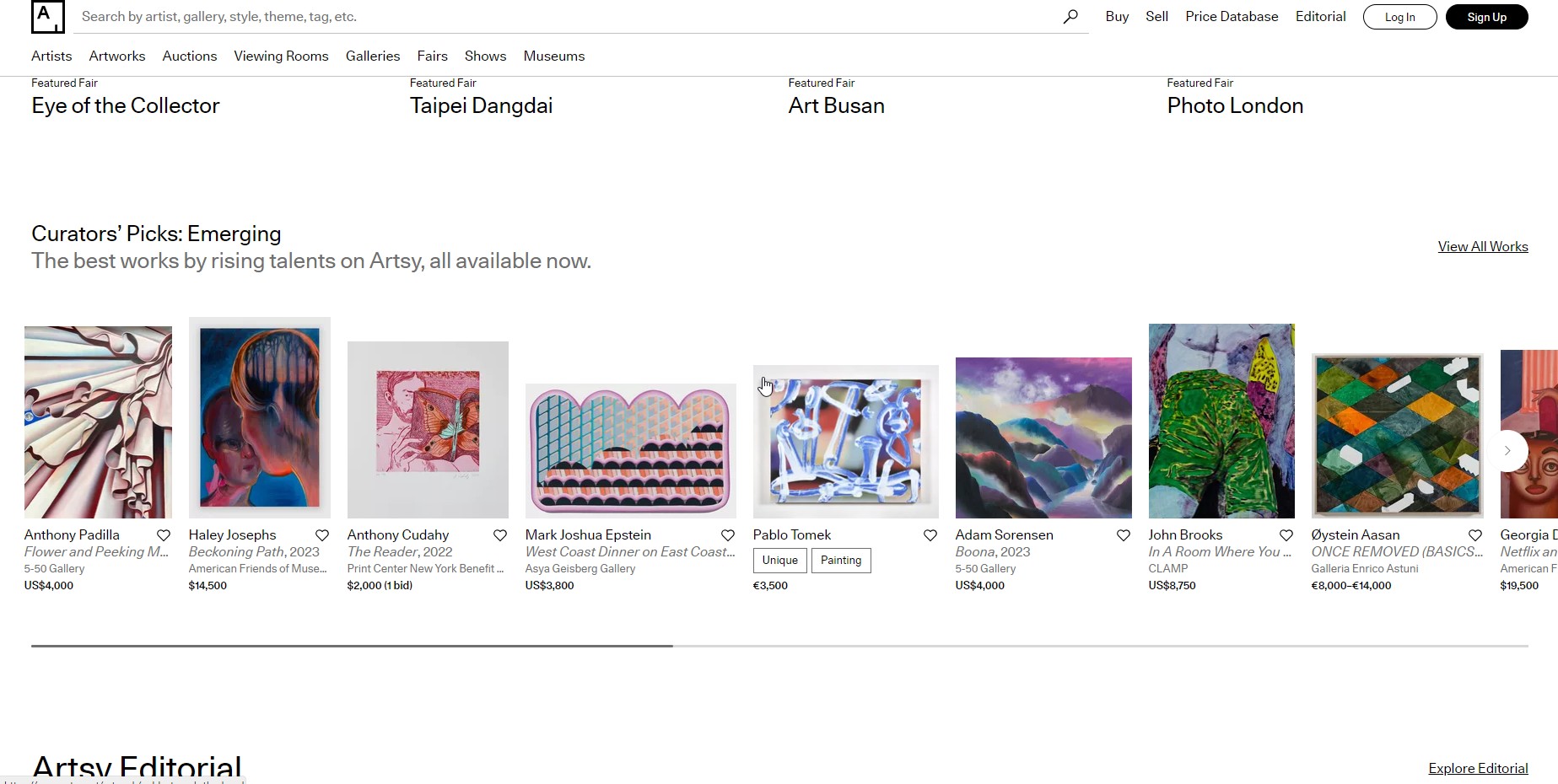Open Anthony Padilla artwork thumbnail
This screenshot has width=1558, height=784.
98,422
